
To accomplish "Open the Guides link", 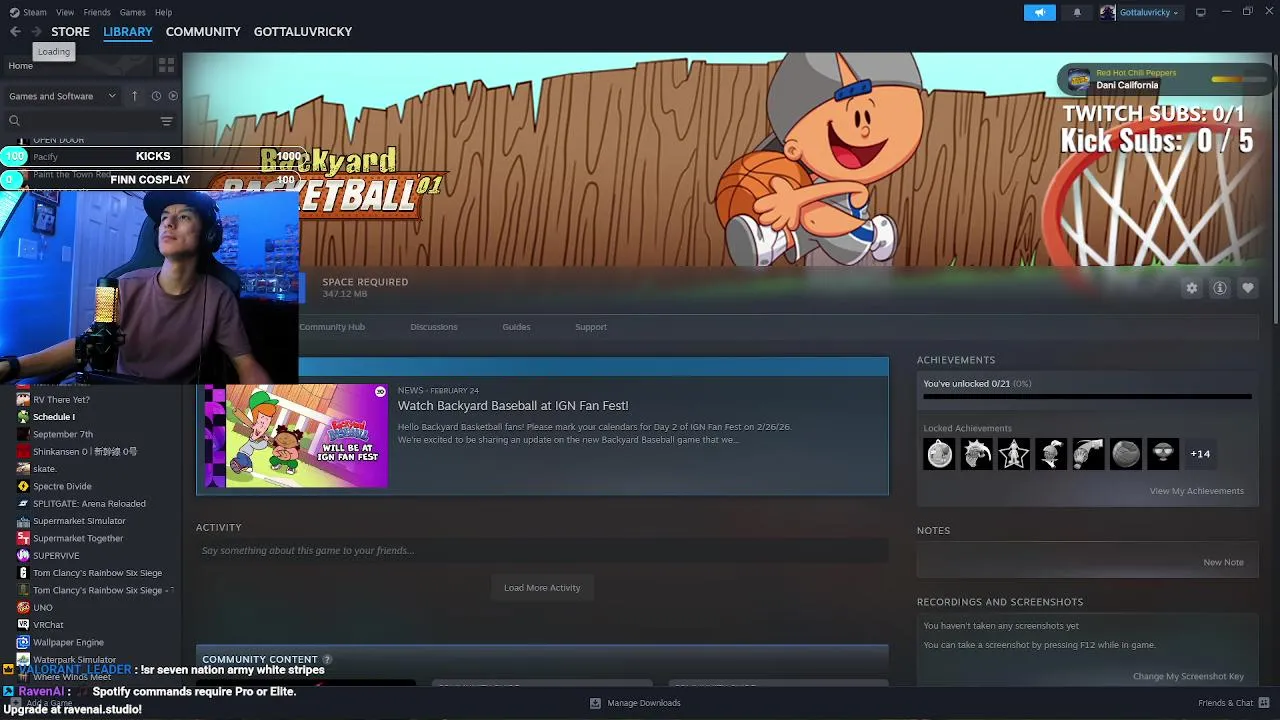I will tap(516, 327).
